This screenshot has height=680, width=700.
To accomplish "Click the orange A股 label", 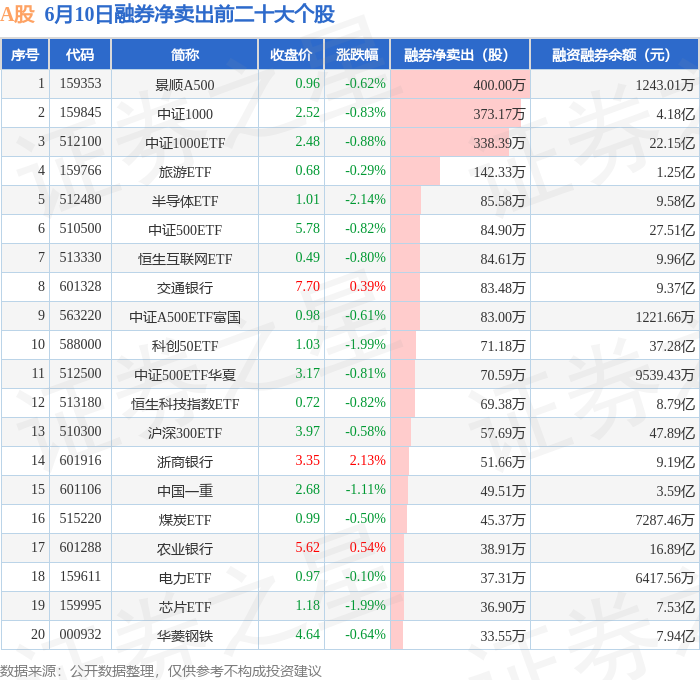I will pyautogui.click(x=17, y=14).
